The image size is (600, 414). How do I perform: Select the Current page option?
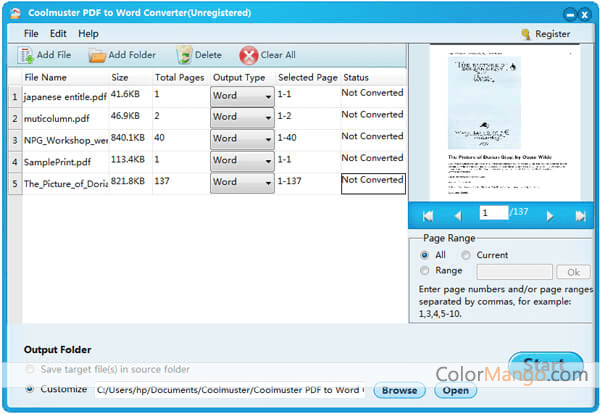tap(466, 255)
